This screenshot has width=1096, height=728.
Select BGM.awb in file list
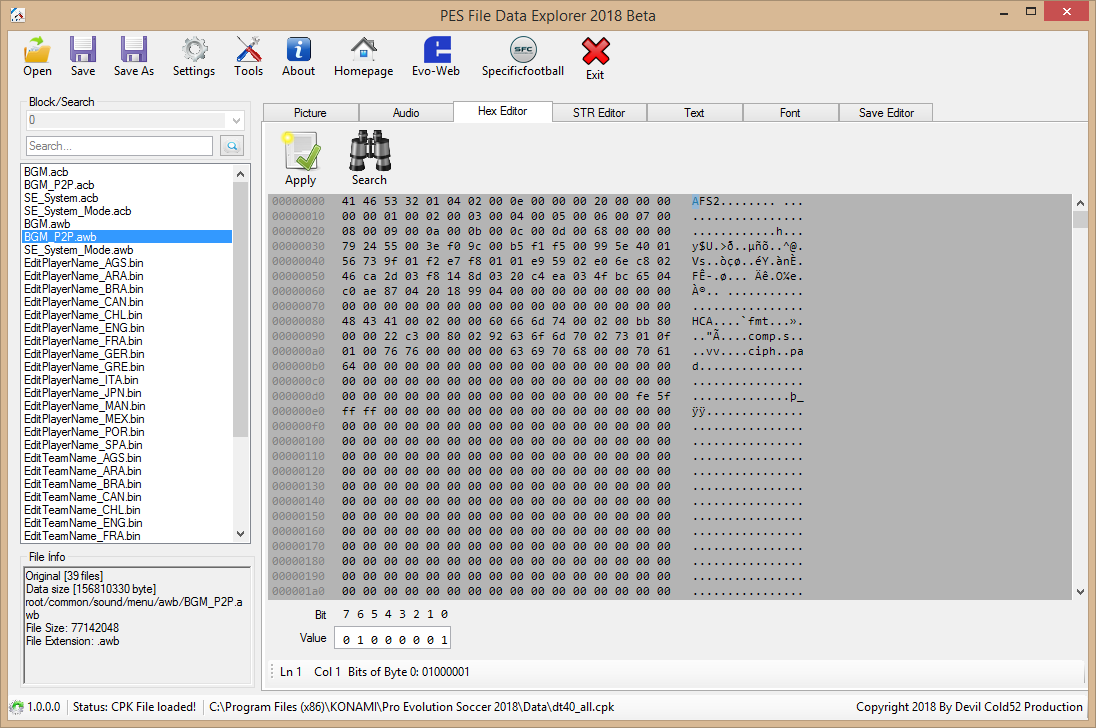47,224
